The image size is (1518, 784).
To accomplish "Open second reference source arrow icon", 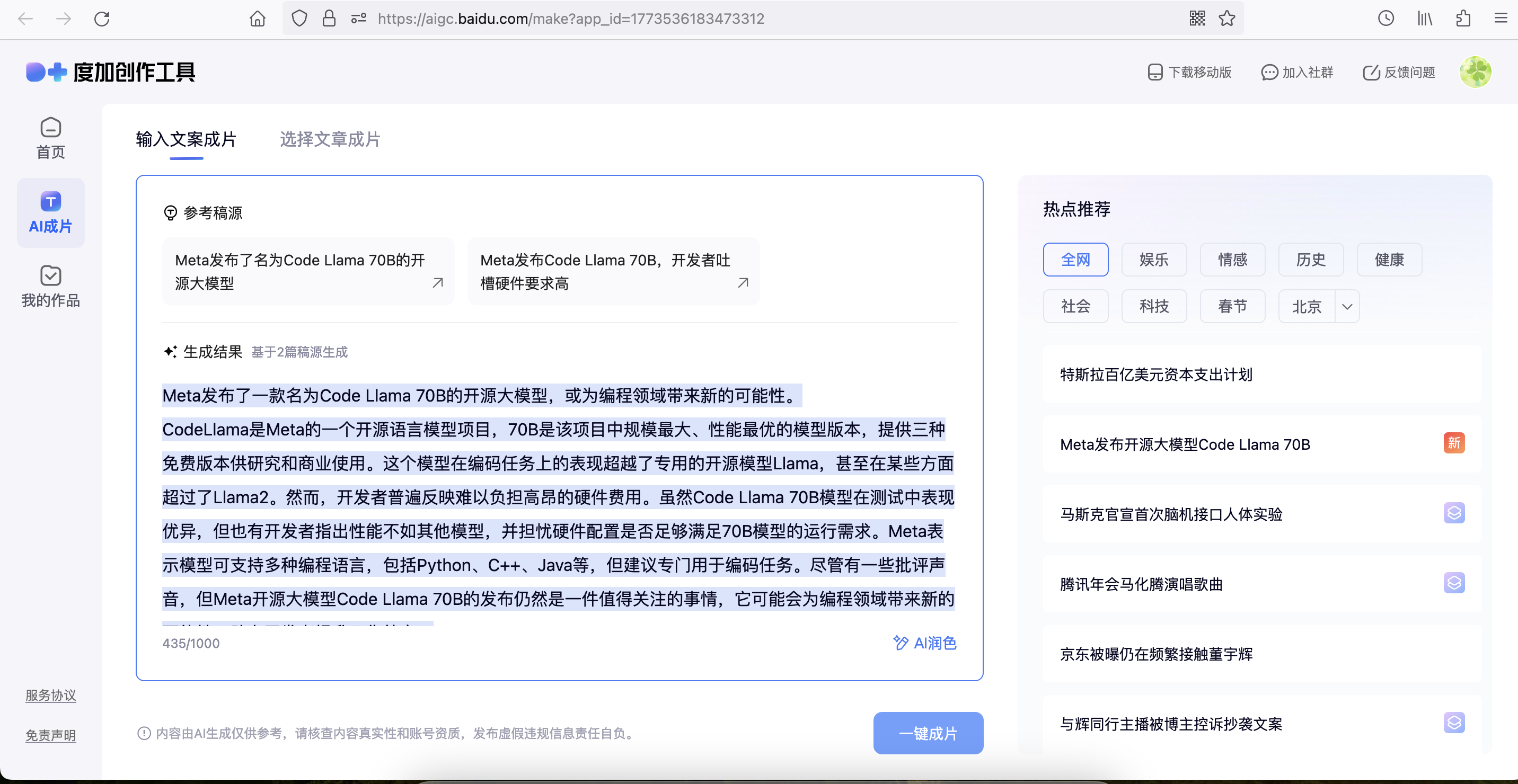I will pos(743,283).
